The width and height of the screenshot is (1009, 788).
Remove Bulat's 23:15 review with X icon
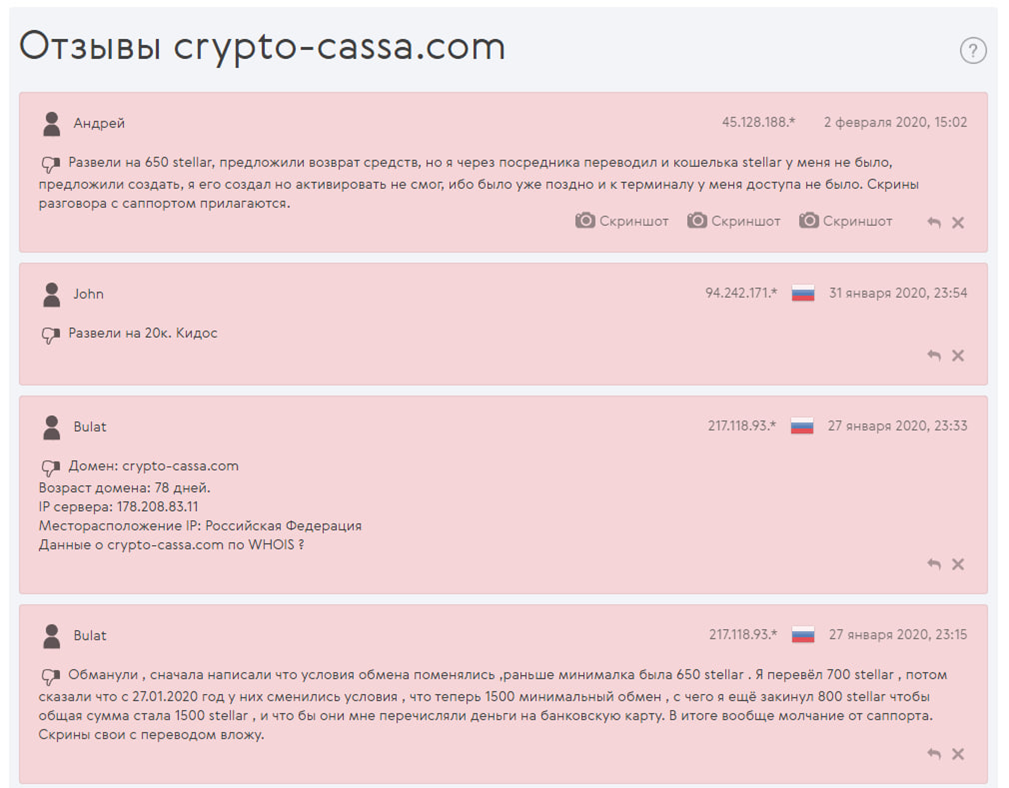958,754
